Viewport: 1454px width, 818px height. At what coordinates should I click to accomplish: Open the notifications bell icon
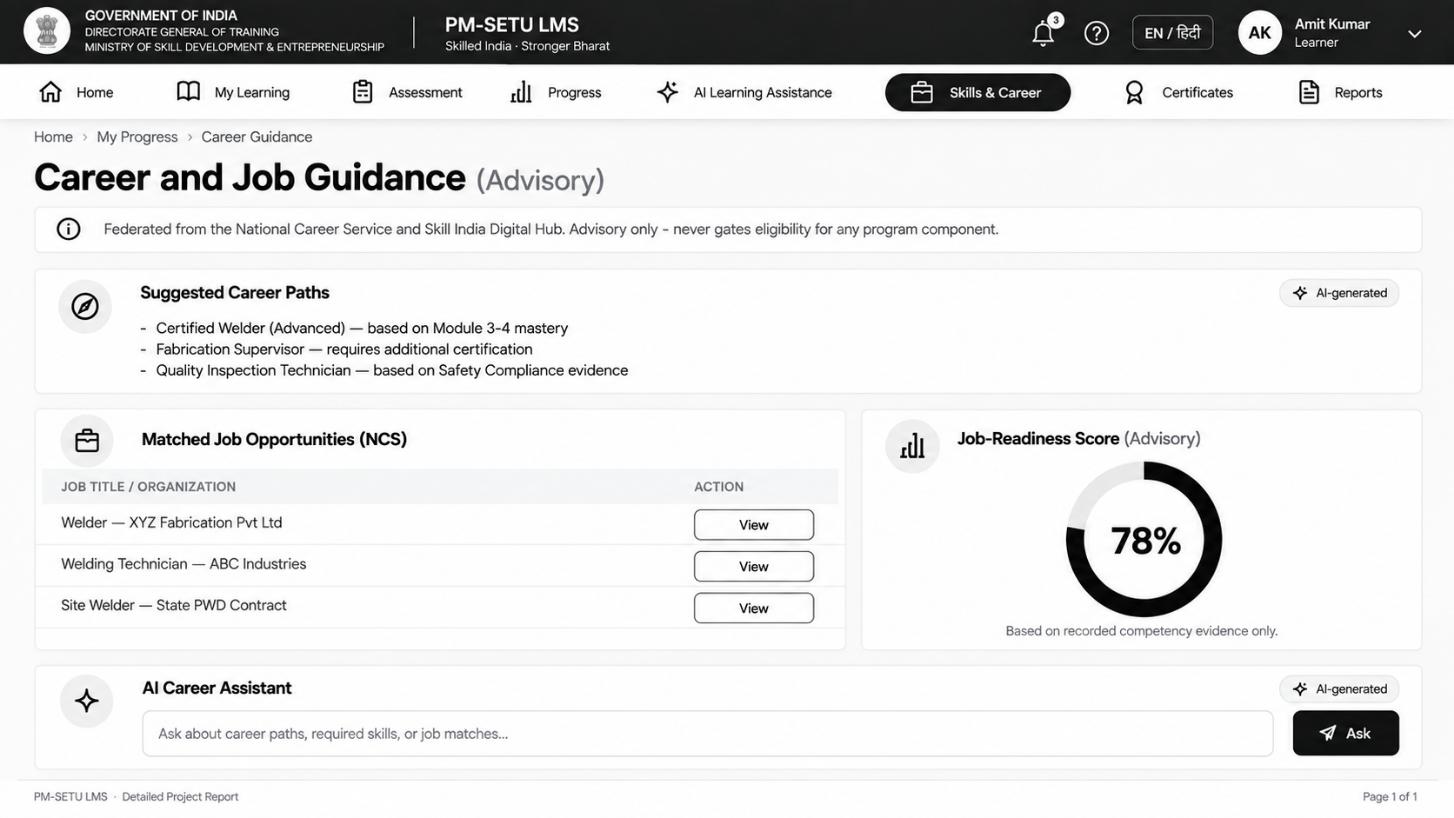(x=1043, y=33)
